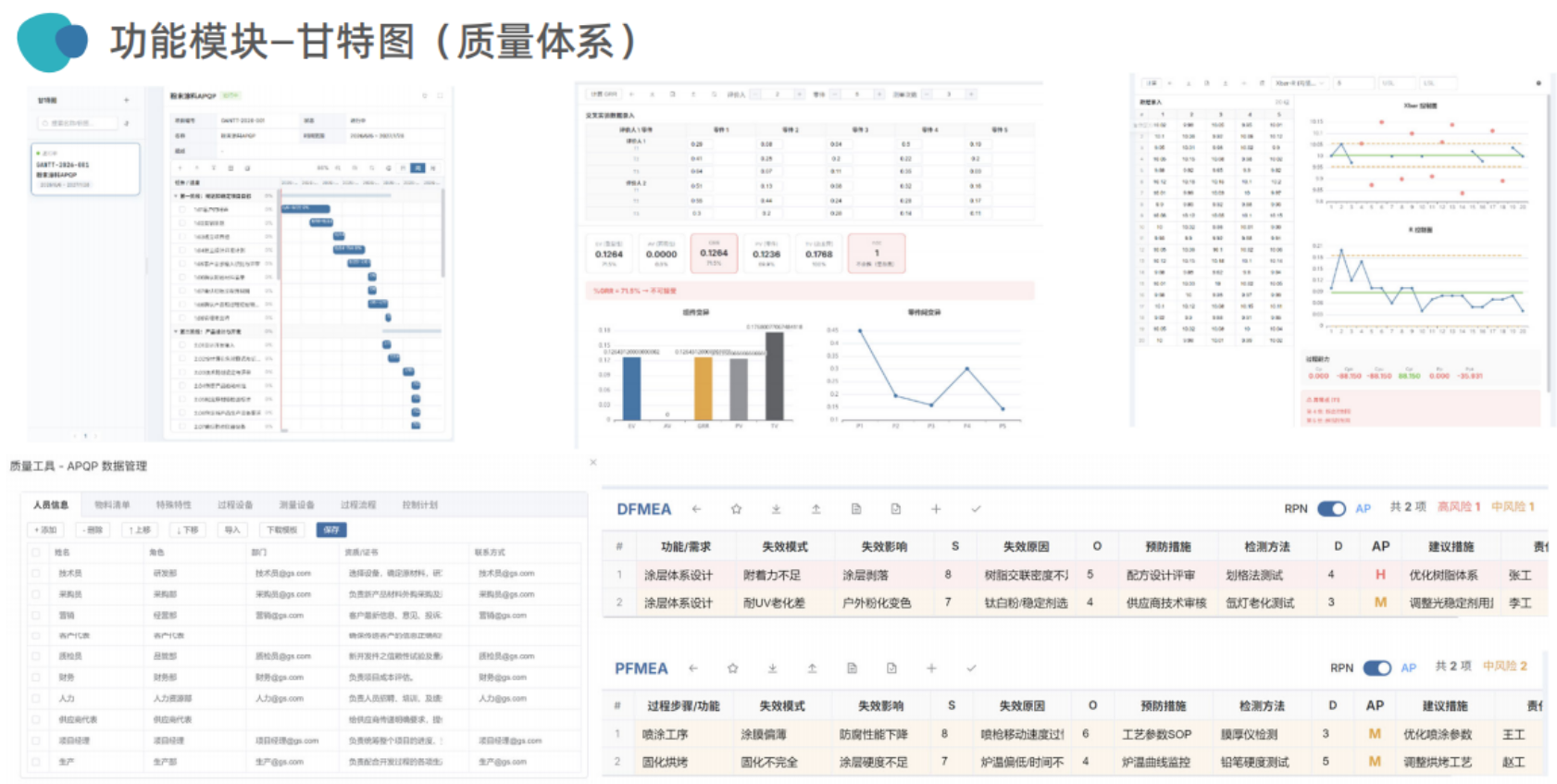
Task: Open the 人员信息 tab
Action: (51, 505)
